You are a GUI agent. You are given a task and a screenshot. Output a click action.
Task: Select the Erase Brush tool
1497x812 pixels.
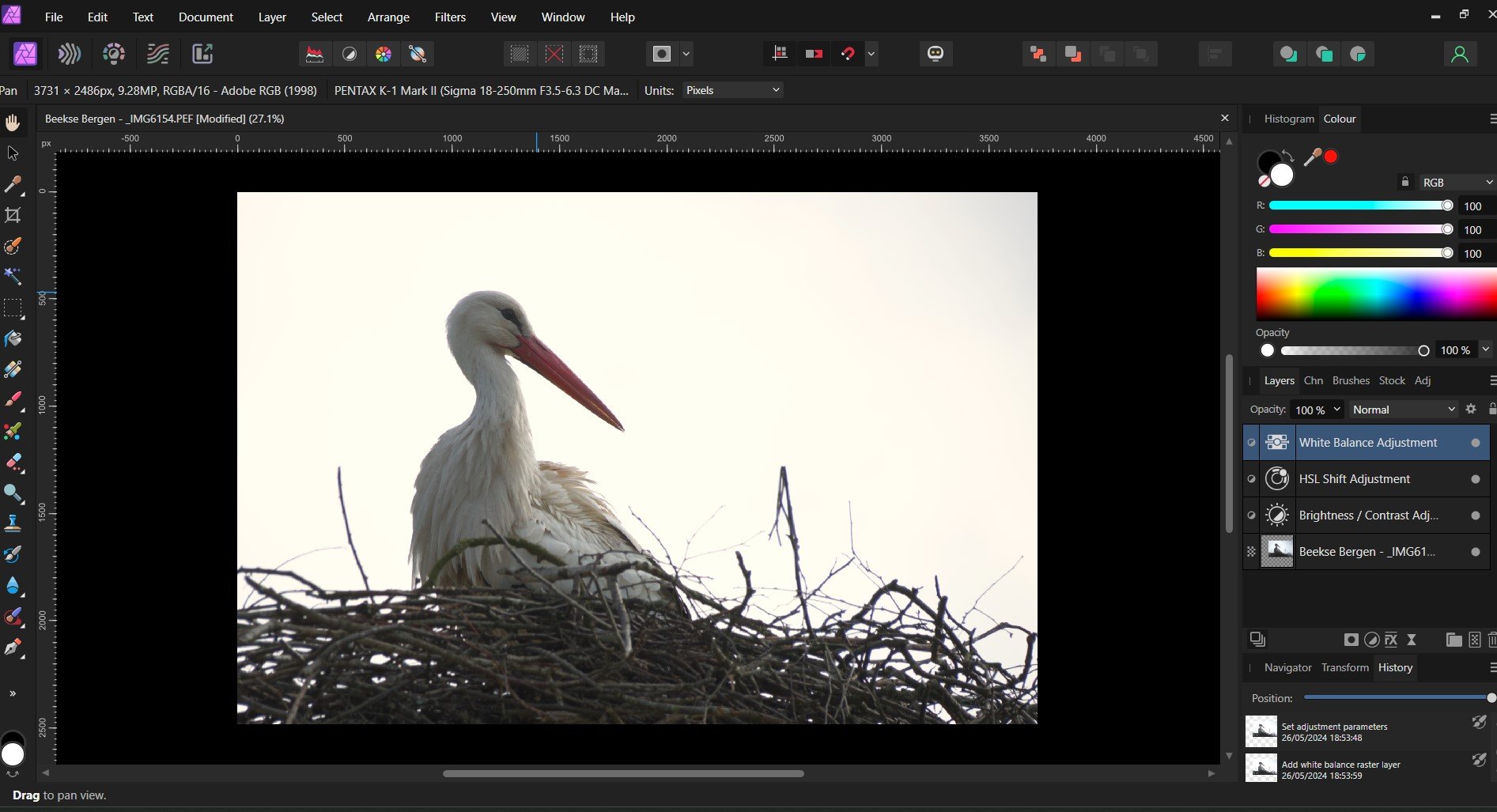(x=13, y=462)
